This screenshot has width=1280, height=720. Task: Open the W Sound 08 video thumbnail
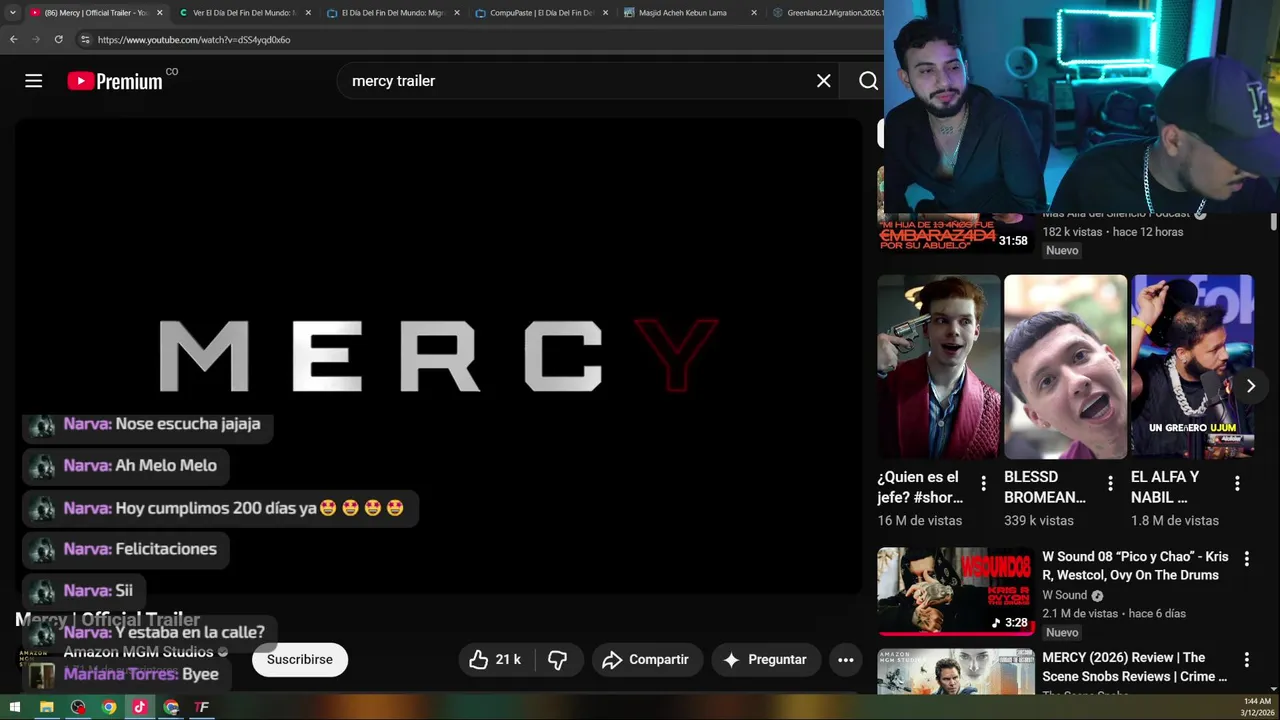(956, 591)
